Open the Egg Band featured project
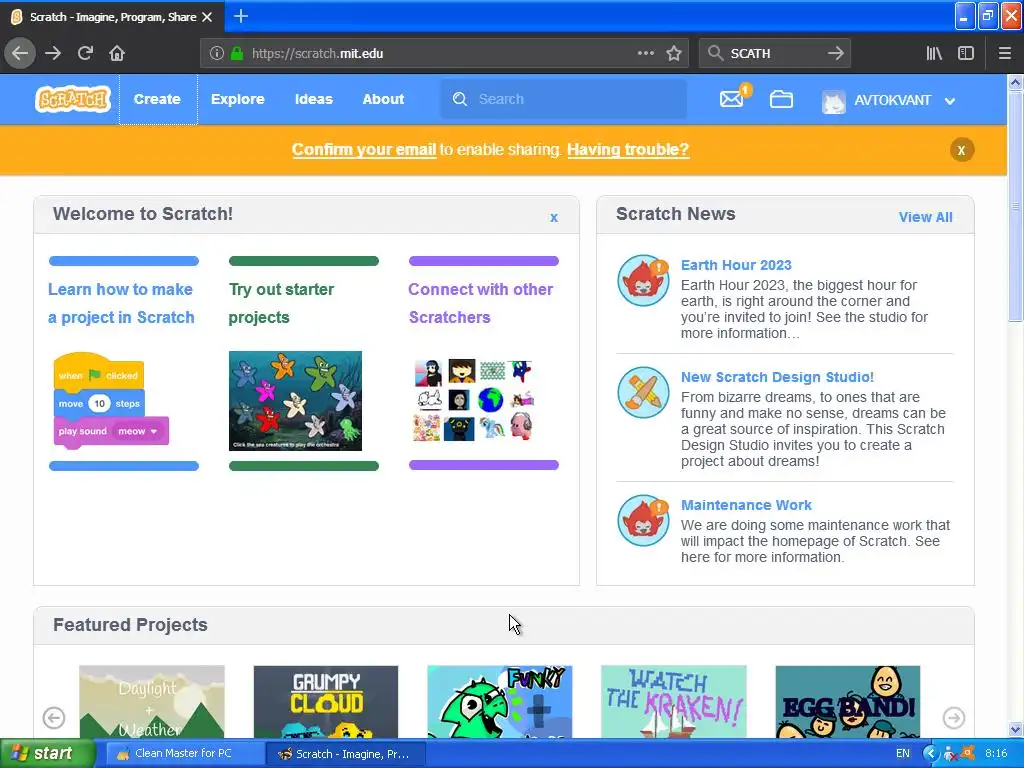Viewport: 1024px width, 768px height. click(848, 702)
